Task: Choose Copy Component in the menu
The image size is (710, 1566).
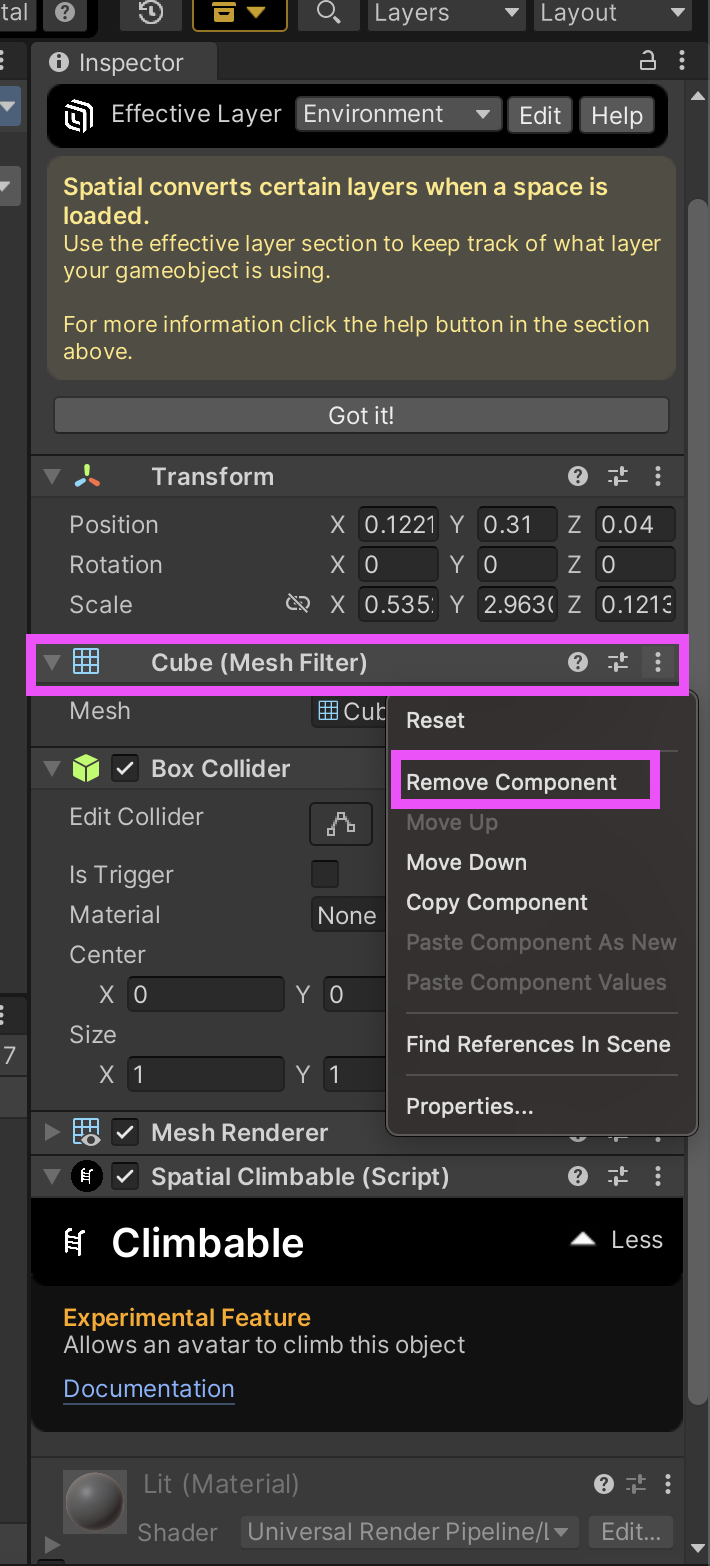Action: 497,902
